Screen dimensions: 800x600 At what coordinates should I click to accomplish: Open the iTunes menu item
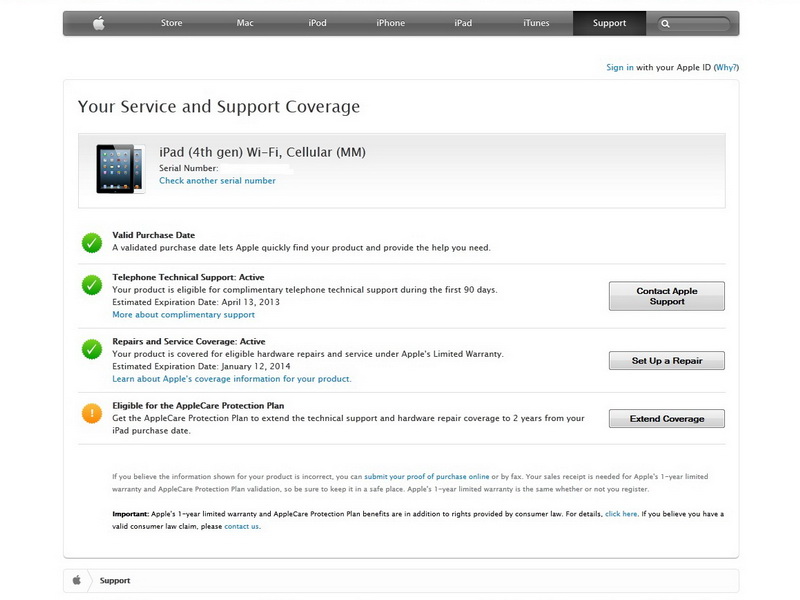536,23
